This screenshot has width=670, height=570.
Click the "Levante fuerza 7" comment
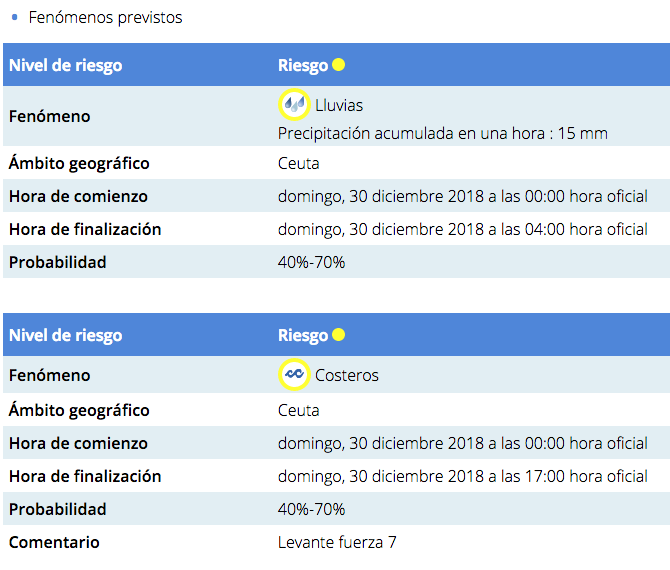coord(337,542)
